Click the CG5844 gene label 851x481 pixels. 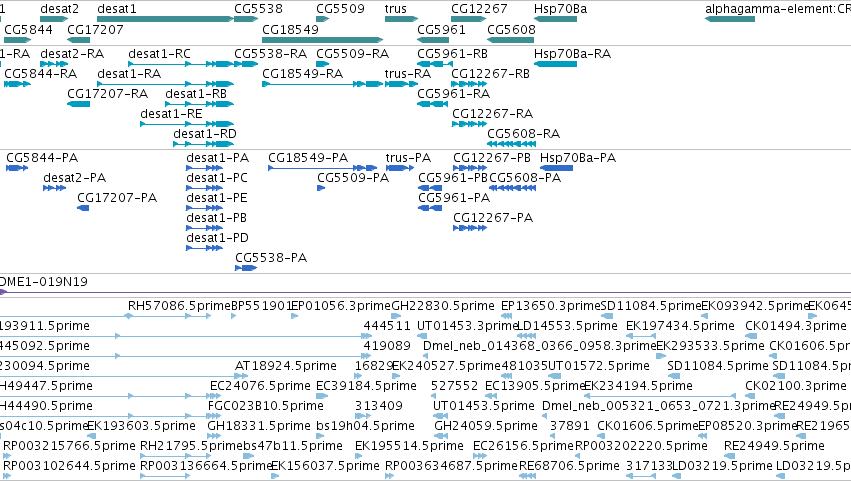pos(28,29)
